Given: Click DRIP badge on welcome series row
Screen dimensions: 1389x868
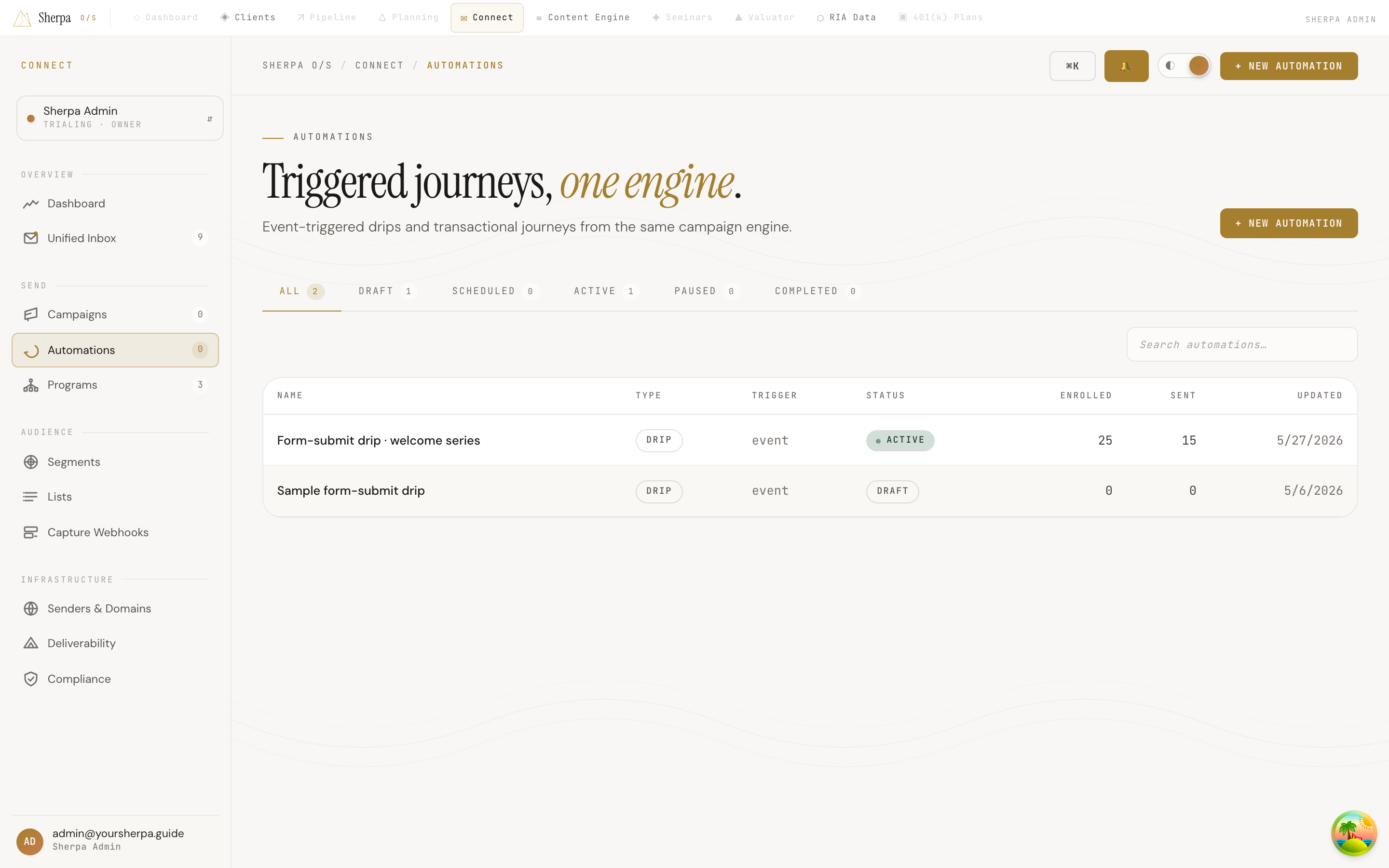Looking at the screenshot, I should coord(659,440).
